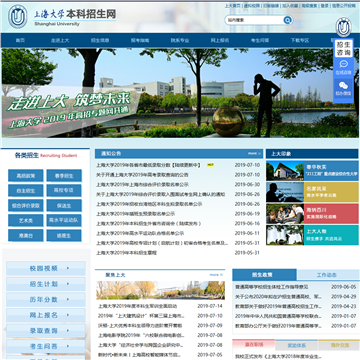Image resolution: width=360 pixels, height=360 pixels.
Task: Click more link in 聚焦上大 header
Action: (x=216, y=275)
